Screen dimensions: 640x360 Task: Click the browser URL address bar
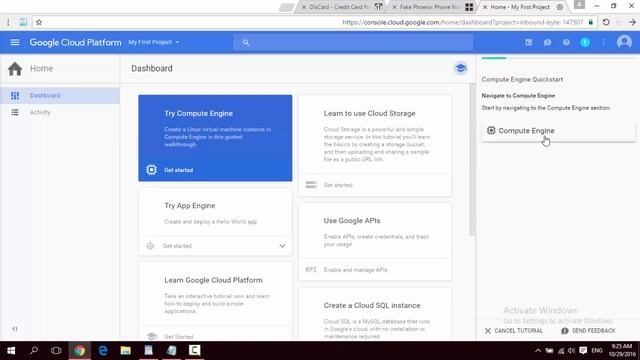[314, 22]
